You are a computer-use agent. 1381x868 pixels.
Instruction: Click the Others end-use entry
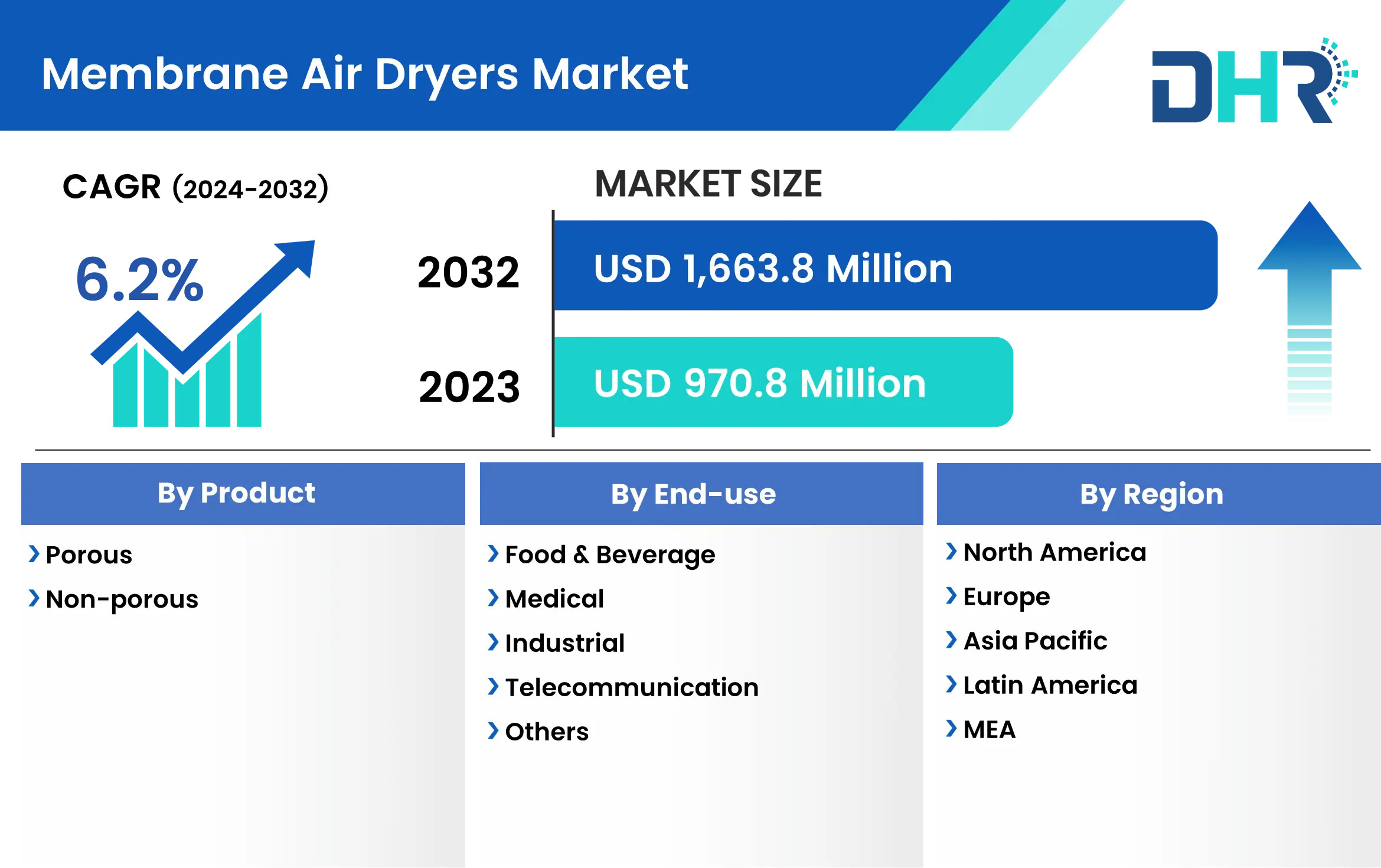pos(547,732)
